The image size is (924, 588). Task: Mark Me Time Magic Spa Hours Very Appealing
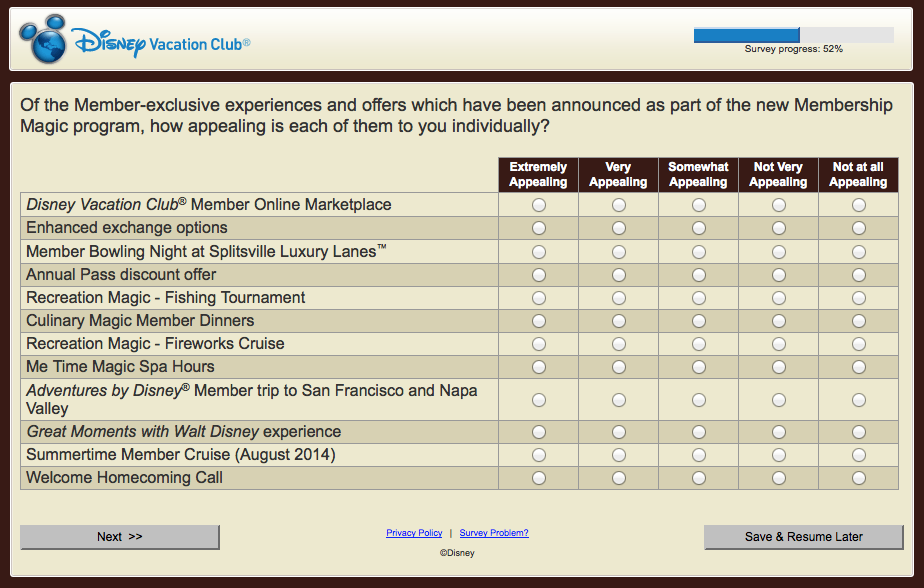click(x=619, y=367)
